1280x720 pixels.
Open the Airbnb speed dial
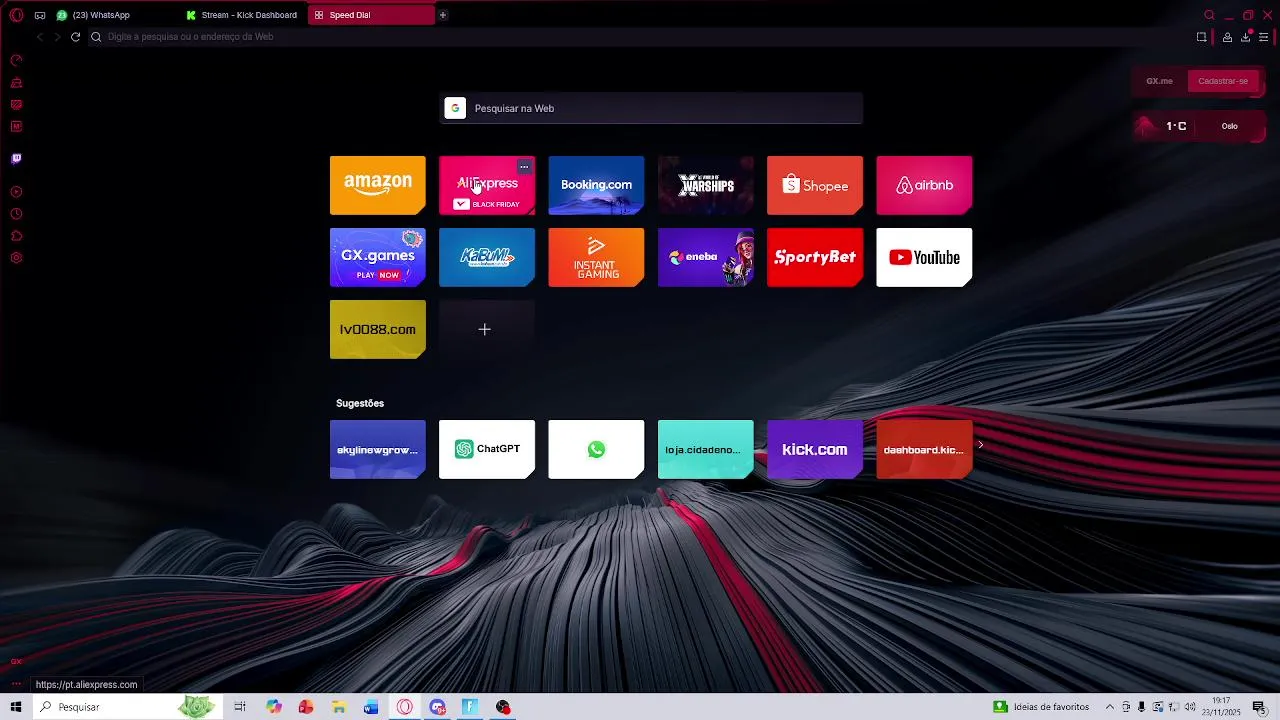[x=924, y=185]
